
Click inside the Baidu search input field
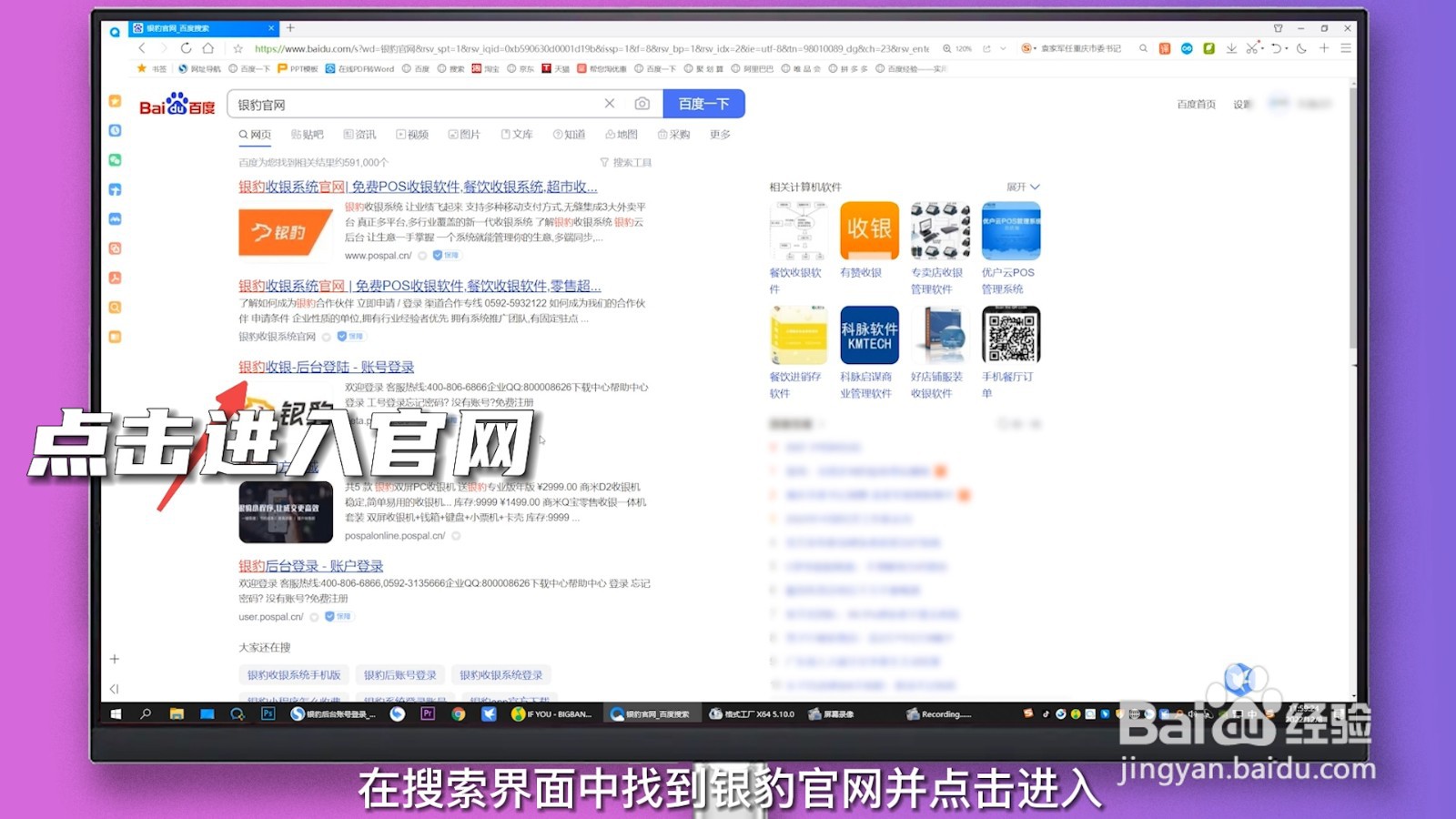pos(409,104)
